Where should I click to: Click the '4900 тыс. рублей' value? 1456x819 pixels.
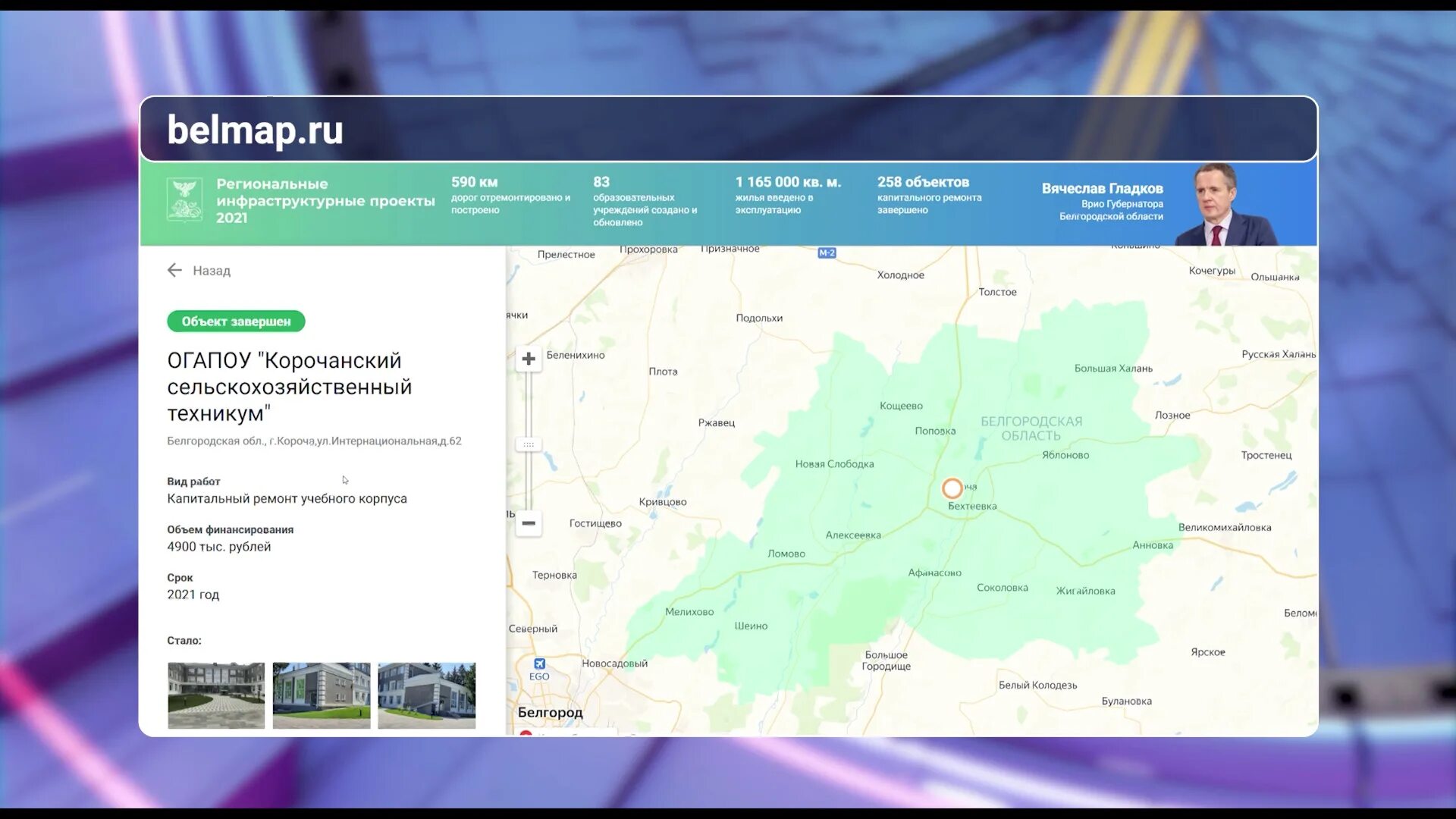point(218,547)
